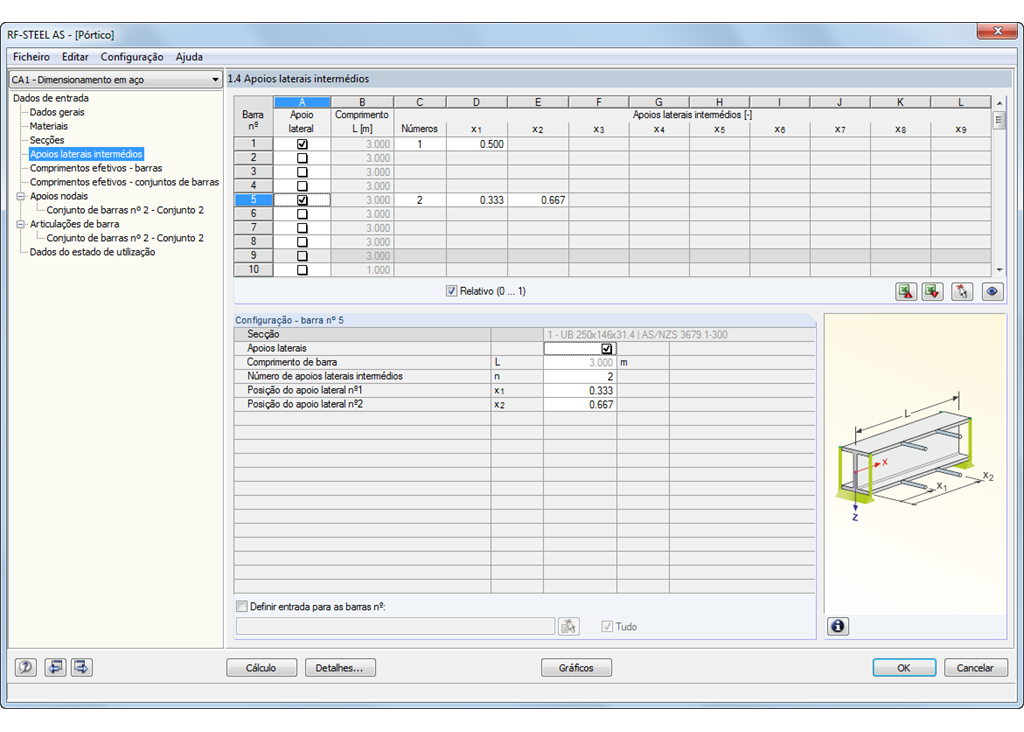Select Comprimentos efetivos - conjuntos de barras

point(124,182)
